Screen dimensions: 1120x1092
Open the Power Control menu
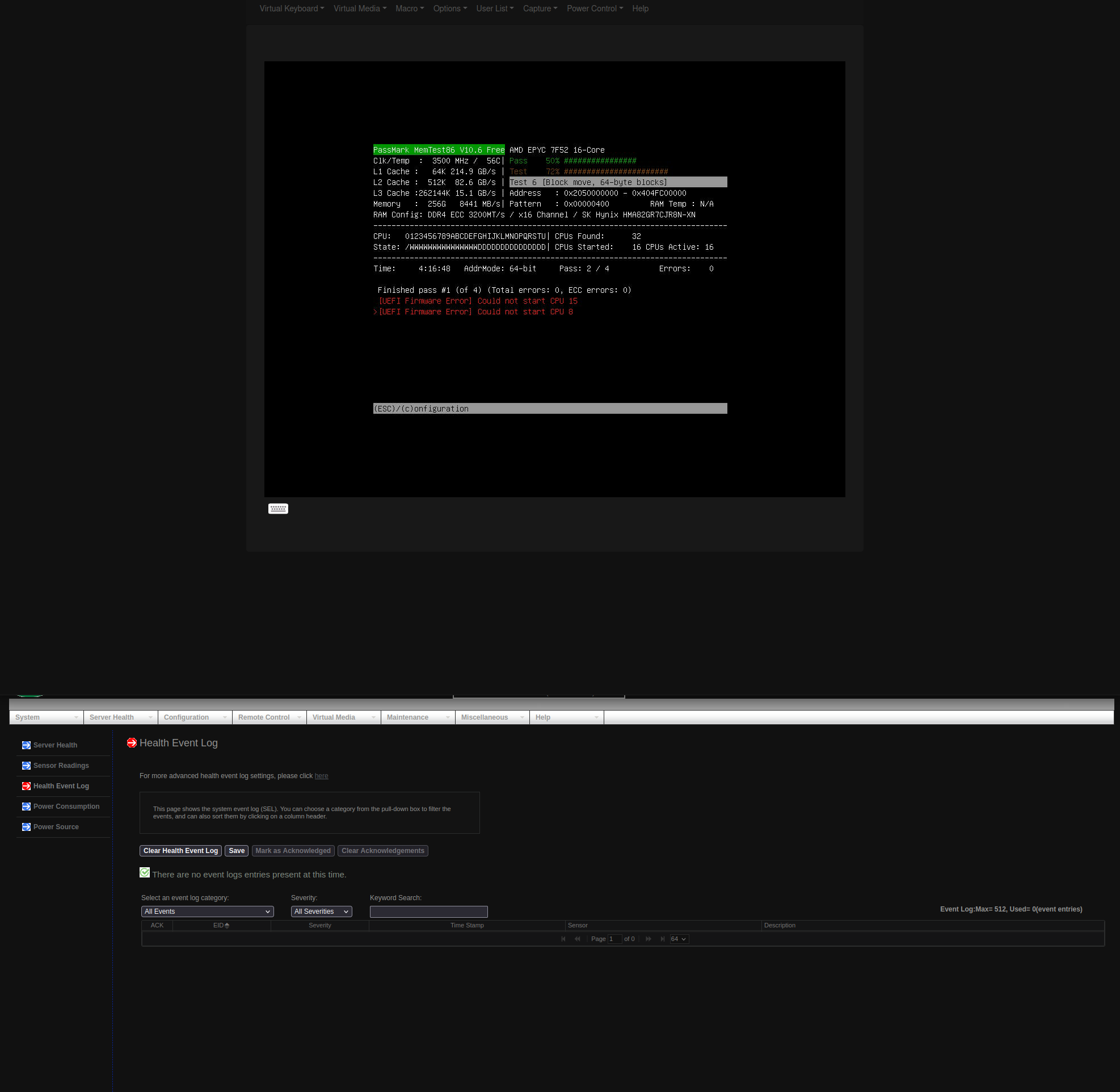pyautogui.click(x=595, y=9)
